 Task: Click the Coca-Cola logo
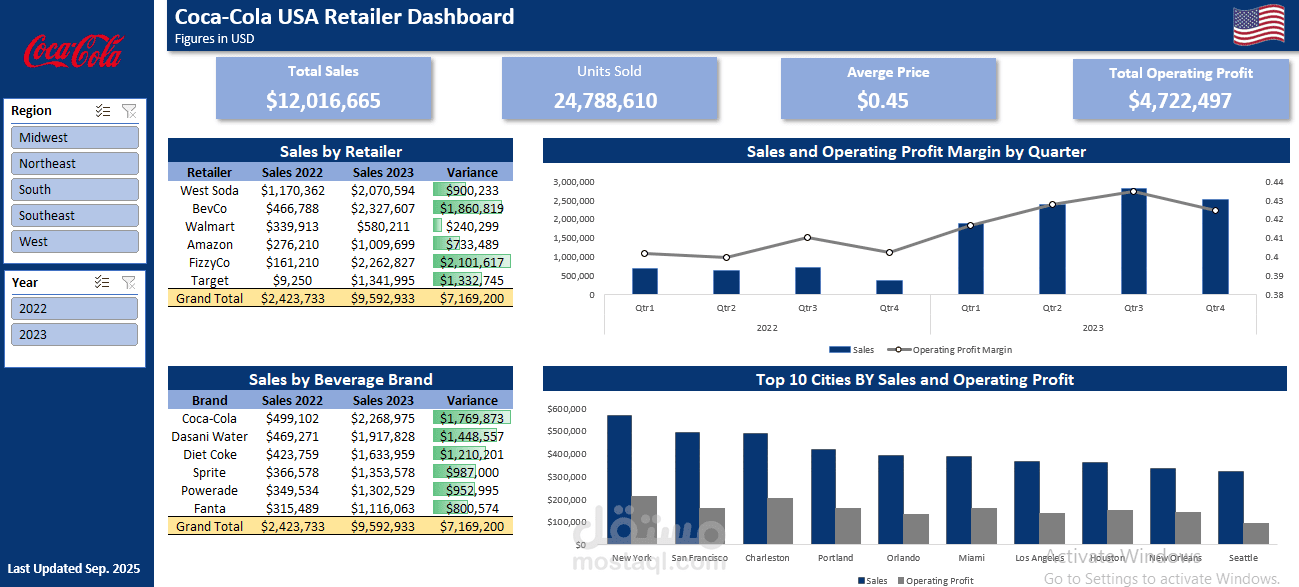click(73, 51)
